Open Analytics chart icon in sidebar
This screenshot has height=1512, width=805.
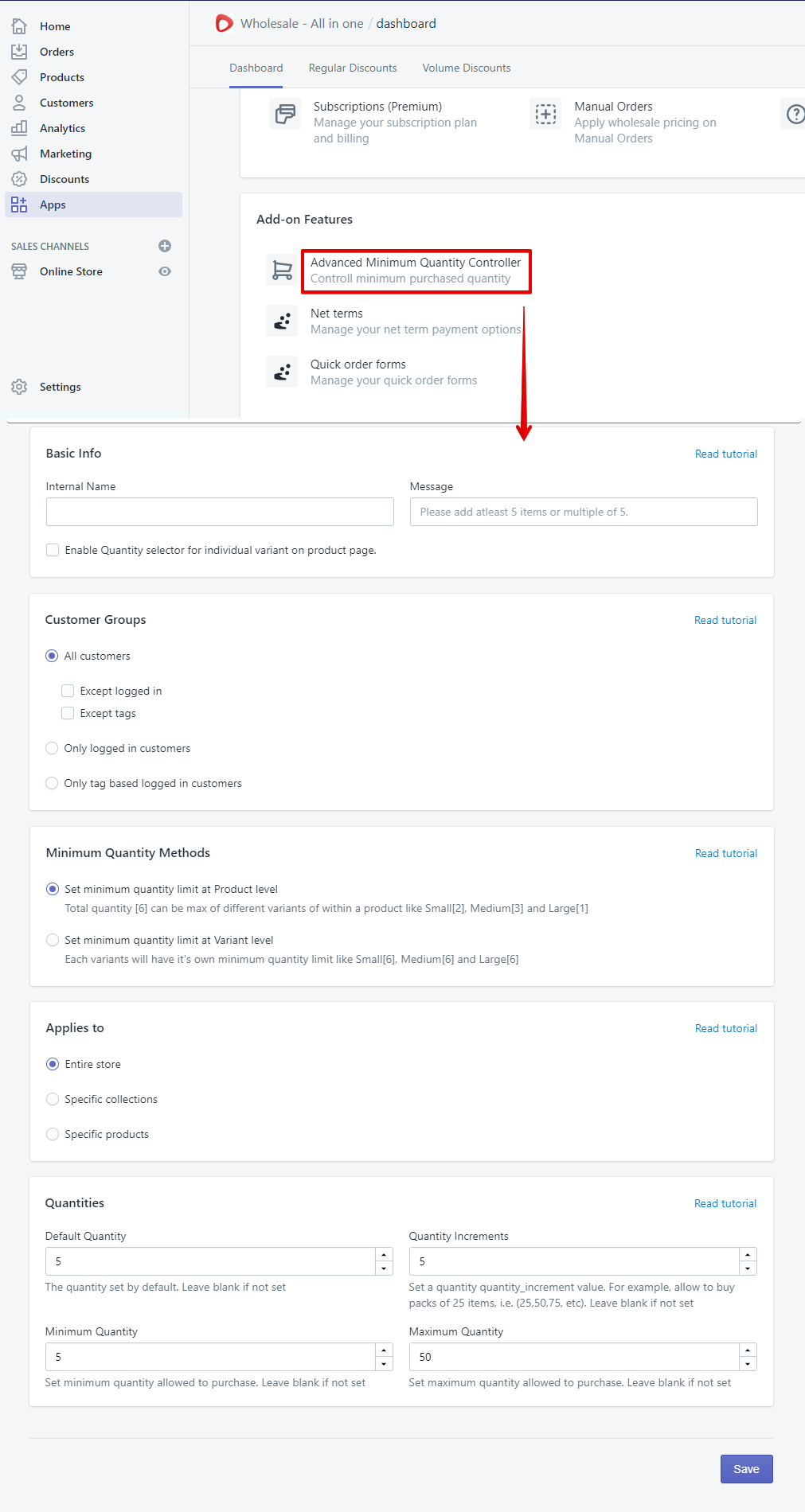(19, 128)
